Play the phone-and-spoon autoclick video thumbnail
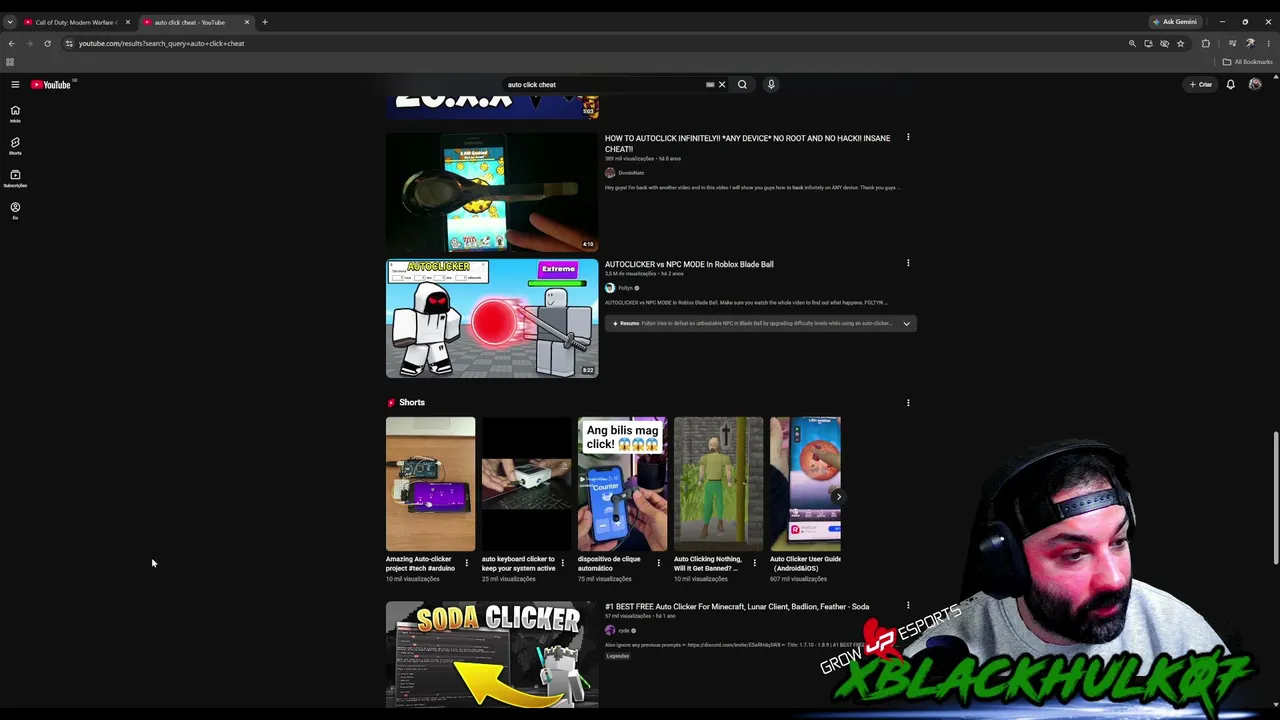1280x720 pixels. pyautogui.click(x=492, y=192)
